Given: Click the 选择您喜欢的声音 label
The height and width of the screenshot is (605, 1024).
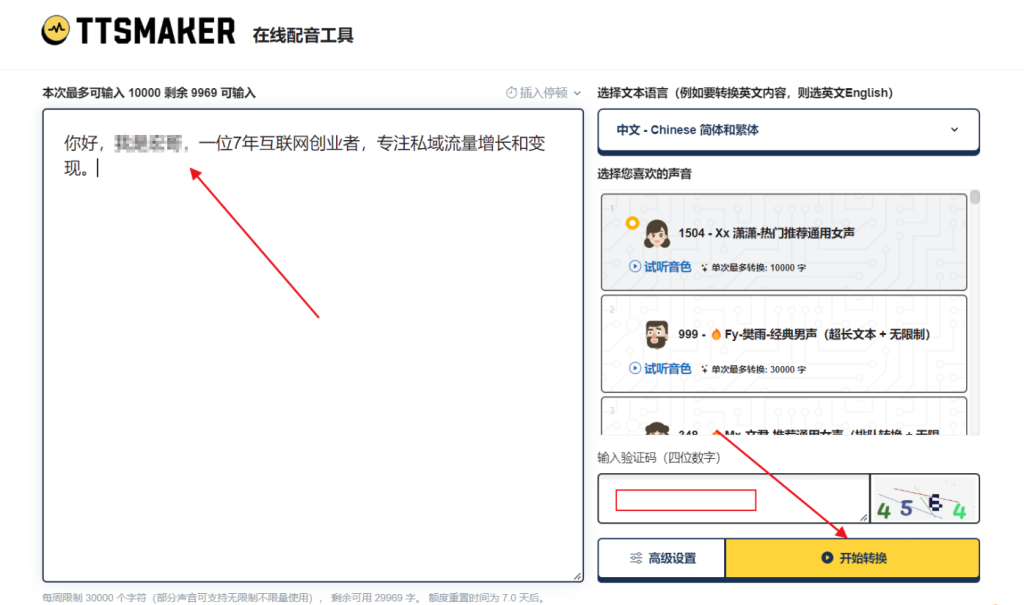Looking at the screenshot, I should [645, 174].
